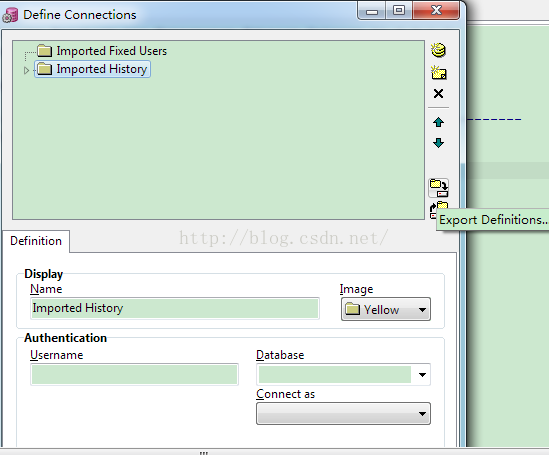Minimize the Define Connections window

[372, 11]
